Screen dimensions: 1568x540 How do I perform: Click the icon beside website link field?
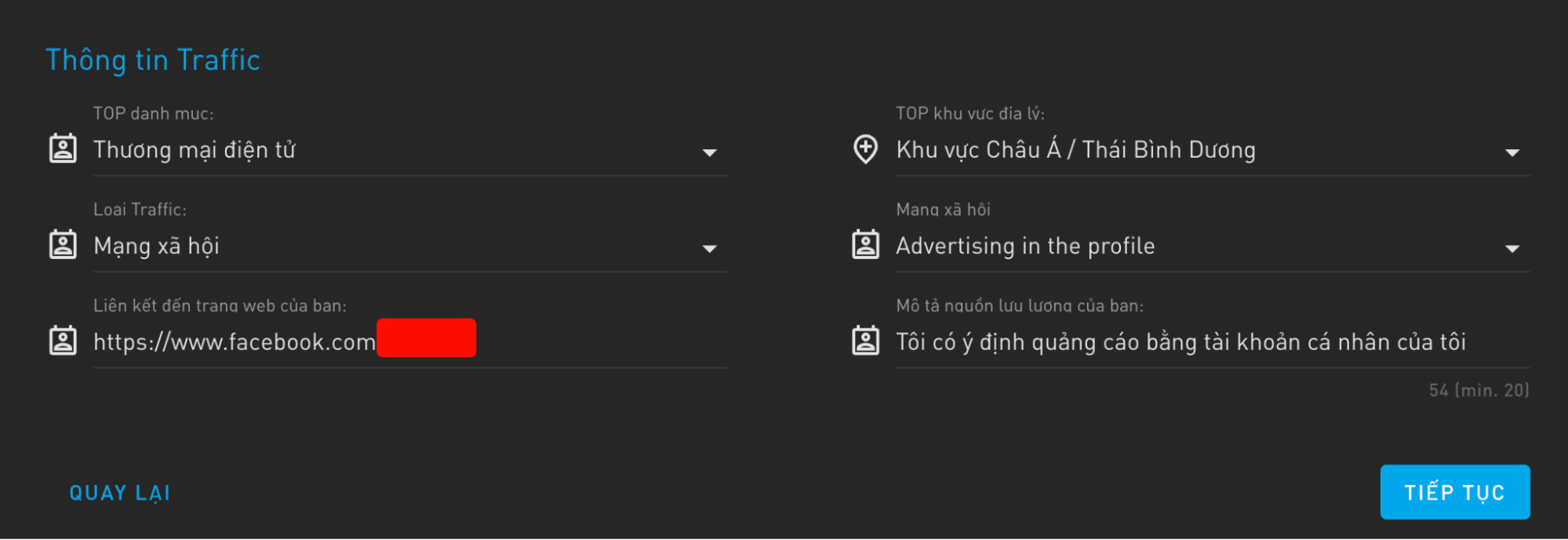(63, 341)
